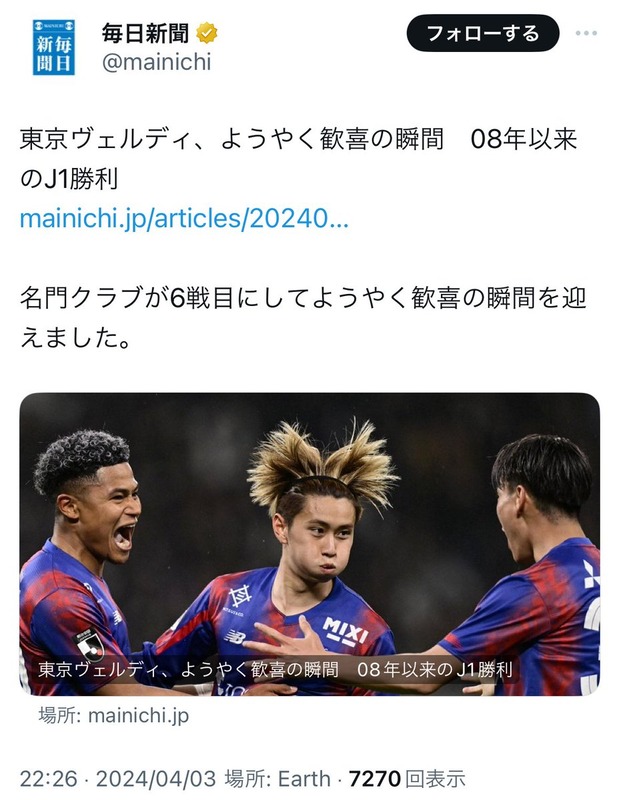Viewport: 619px width, 800px height.
Task: Open the Mainichi Shimbun profile avatar
Action: [x=54, y=47]
